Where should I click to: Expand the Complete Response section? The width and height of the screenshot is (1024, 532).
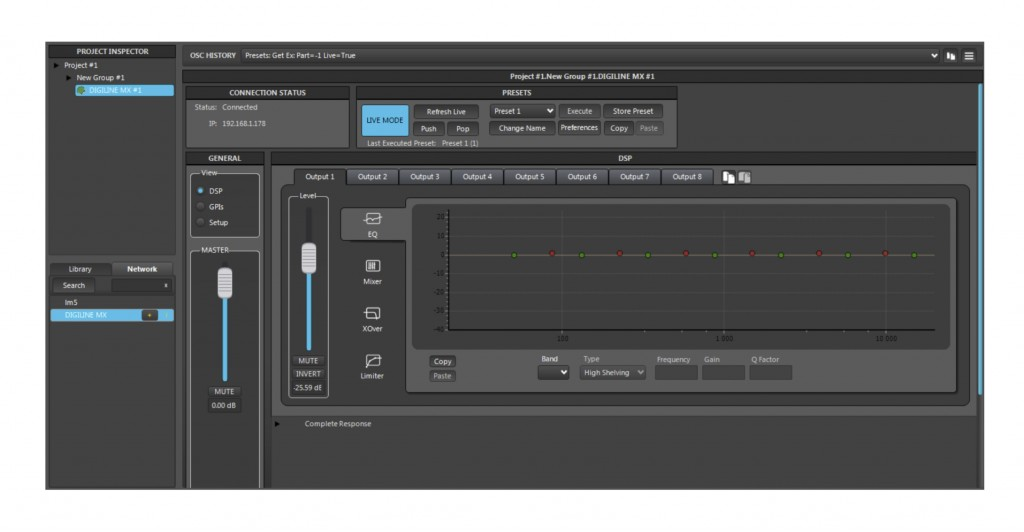(x=277, y=424)
